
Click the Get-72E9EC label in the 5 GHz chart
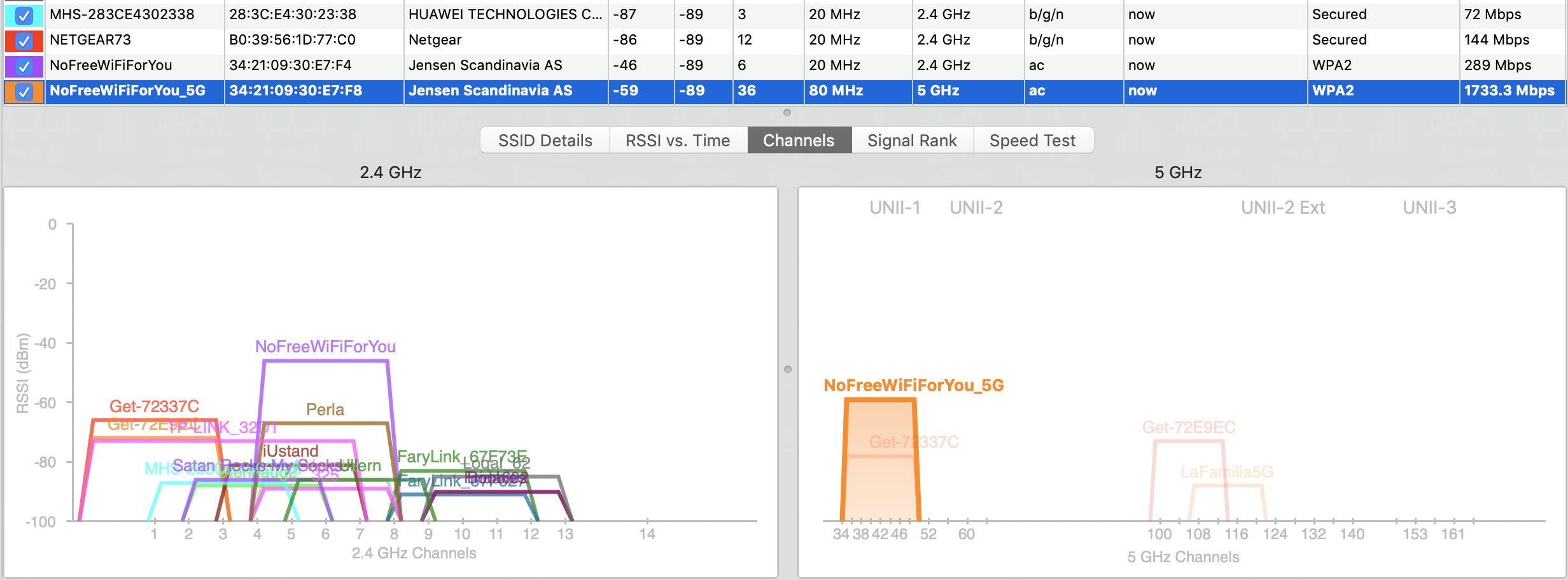[x=1189, y=427]
